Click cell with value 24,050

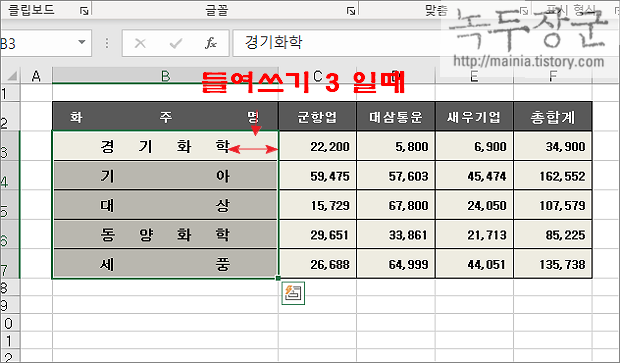[x=474, y=205]
